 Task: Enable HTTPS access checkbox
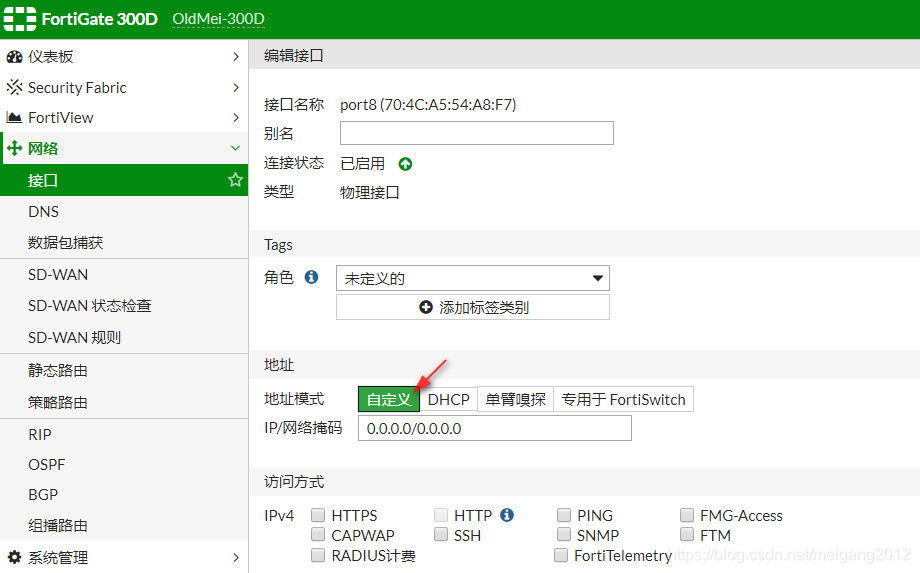coord(318,515)
